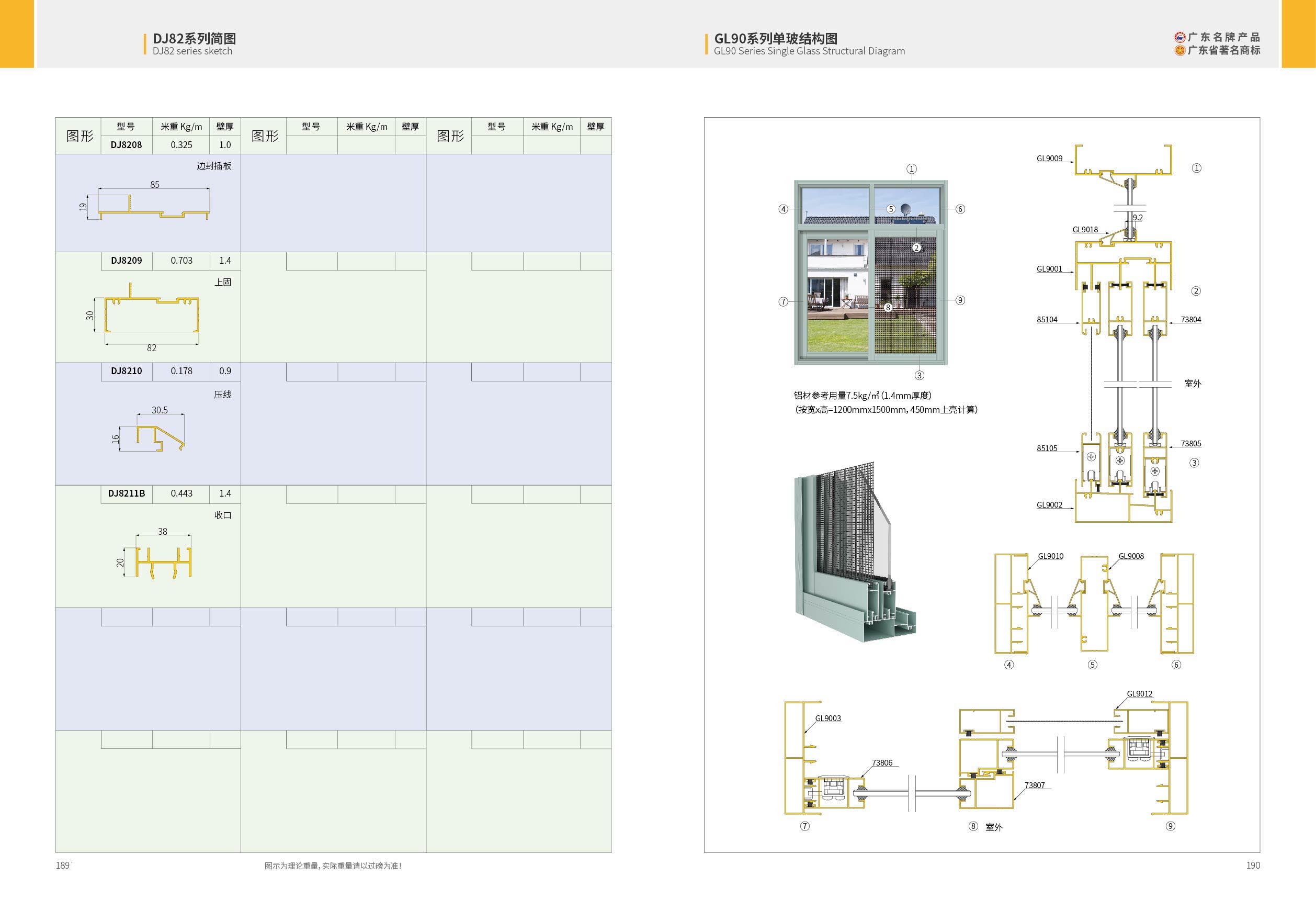Click model cell DJ8210
The width and height of the screenshot is (1316, 899).
[126, 371]
